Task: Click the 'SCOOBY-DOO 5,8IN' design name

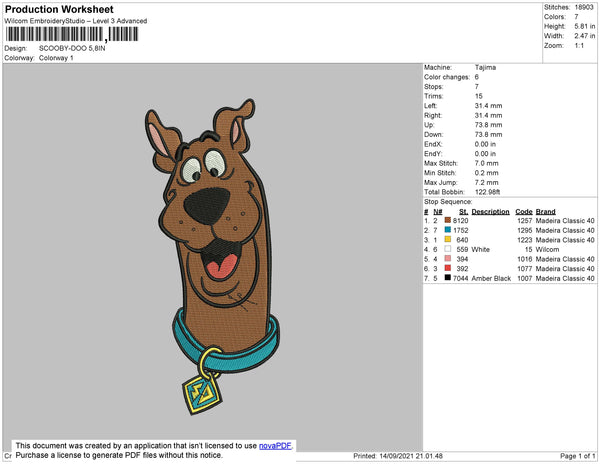Action: [72, 48]
